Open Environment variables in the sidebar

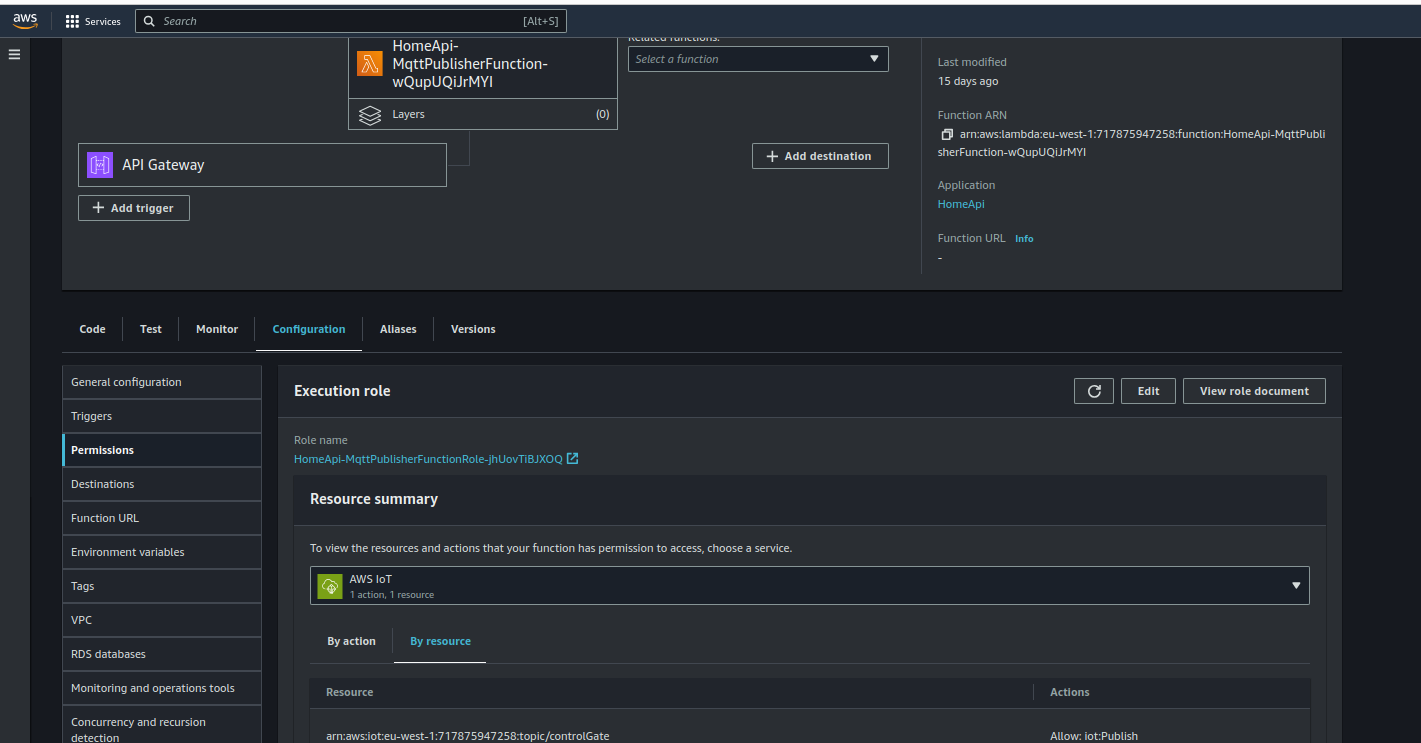click(x=128, y=552)
